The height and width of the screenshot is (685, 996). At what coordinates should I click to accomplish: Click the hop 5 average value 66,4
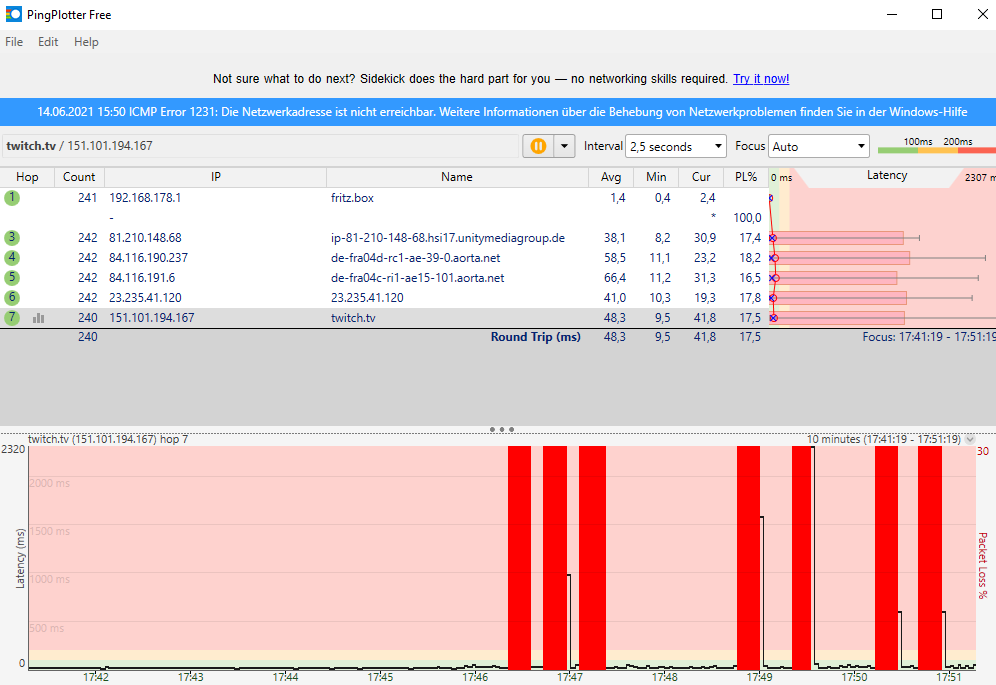point(615,278)
